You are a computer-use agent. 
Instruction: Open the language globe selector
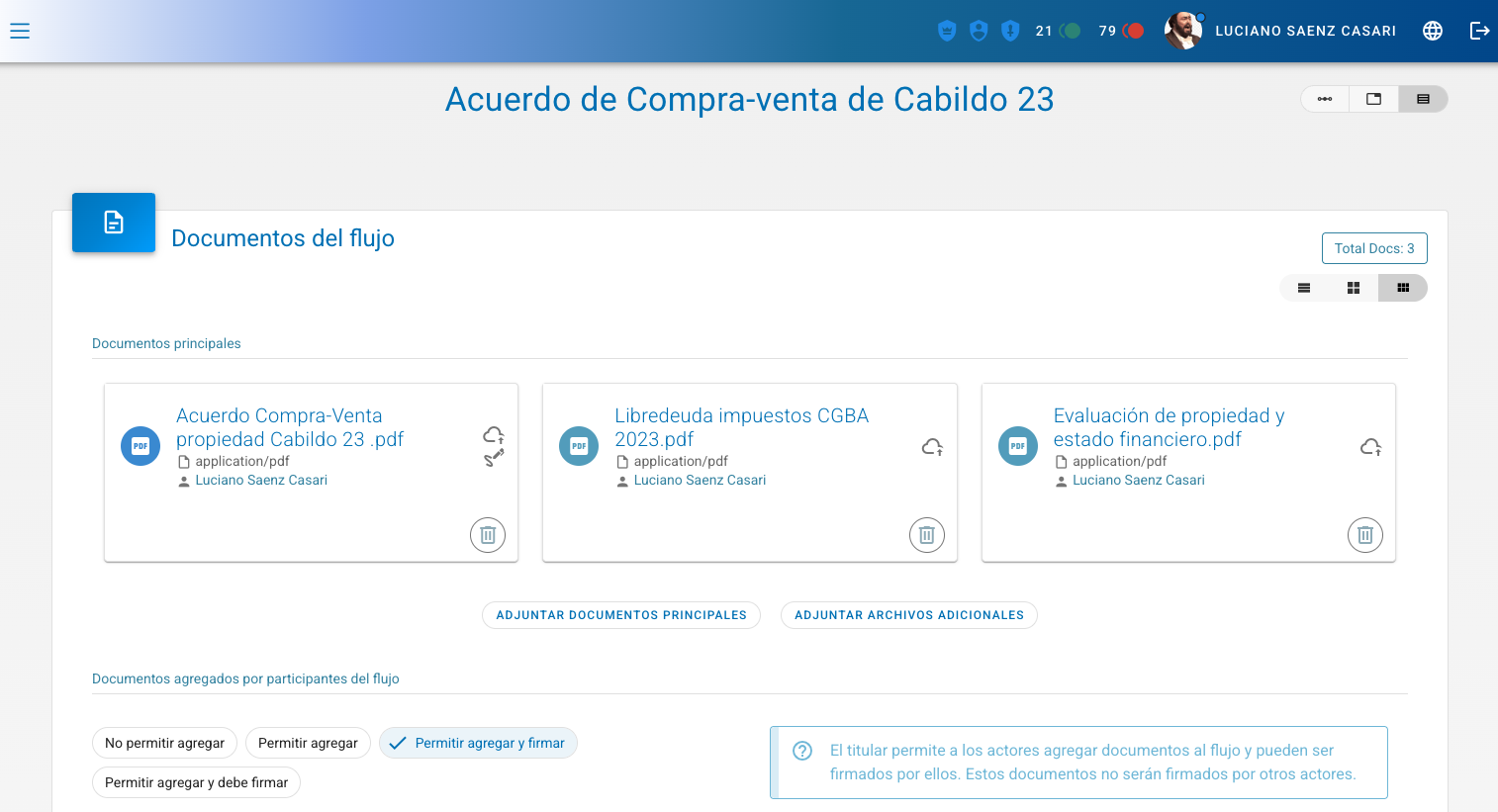[1432, 31]
